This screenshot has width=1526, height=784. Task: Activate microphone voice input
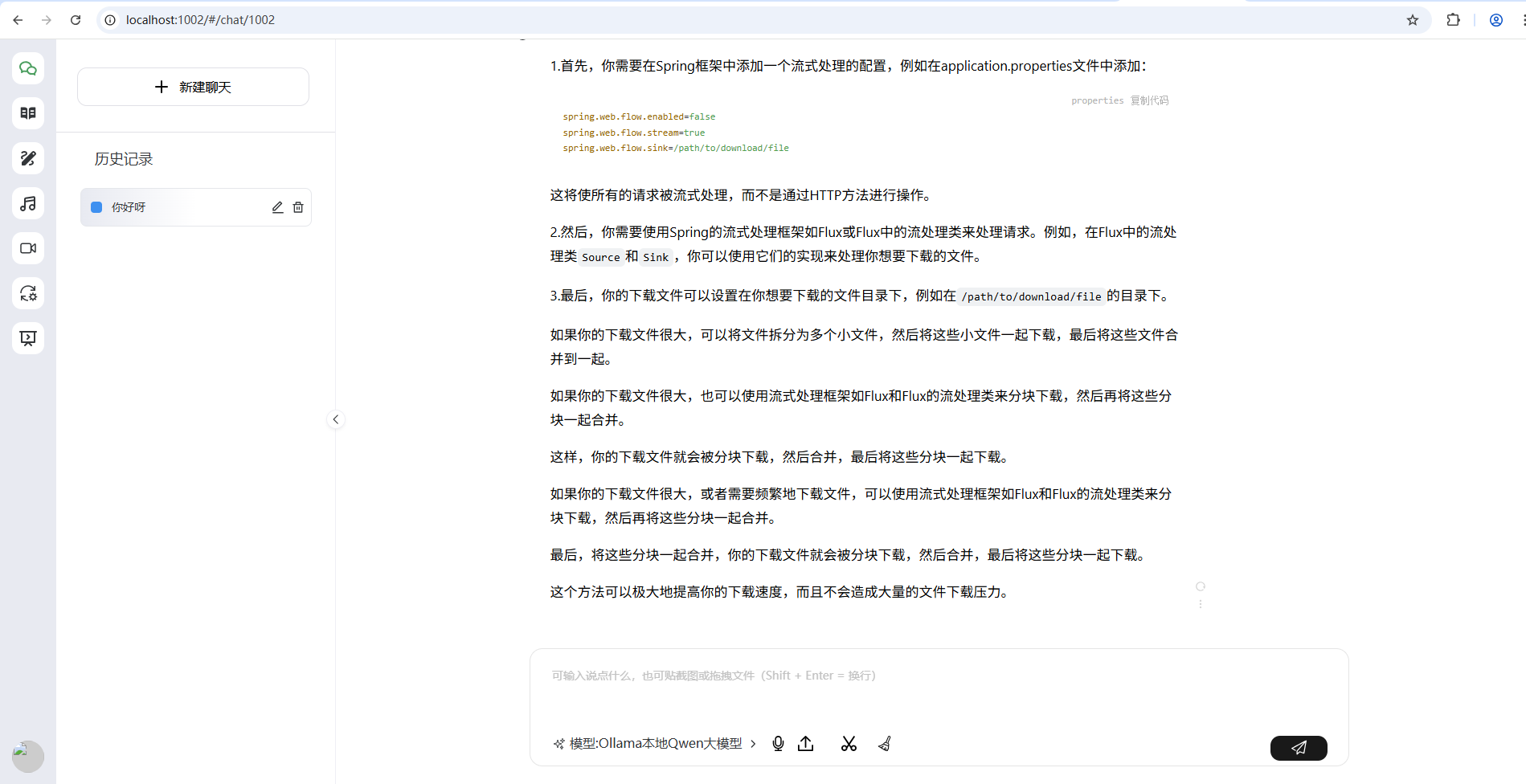point(778,744)
